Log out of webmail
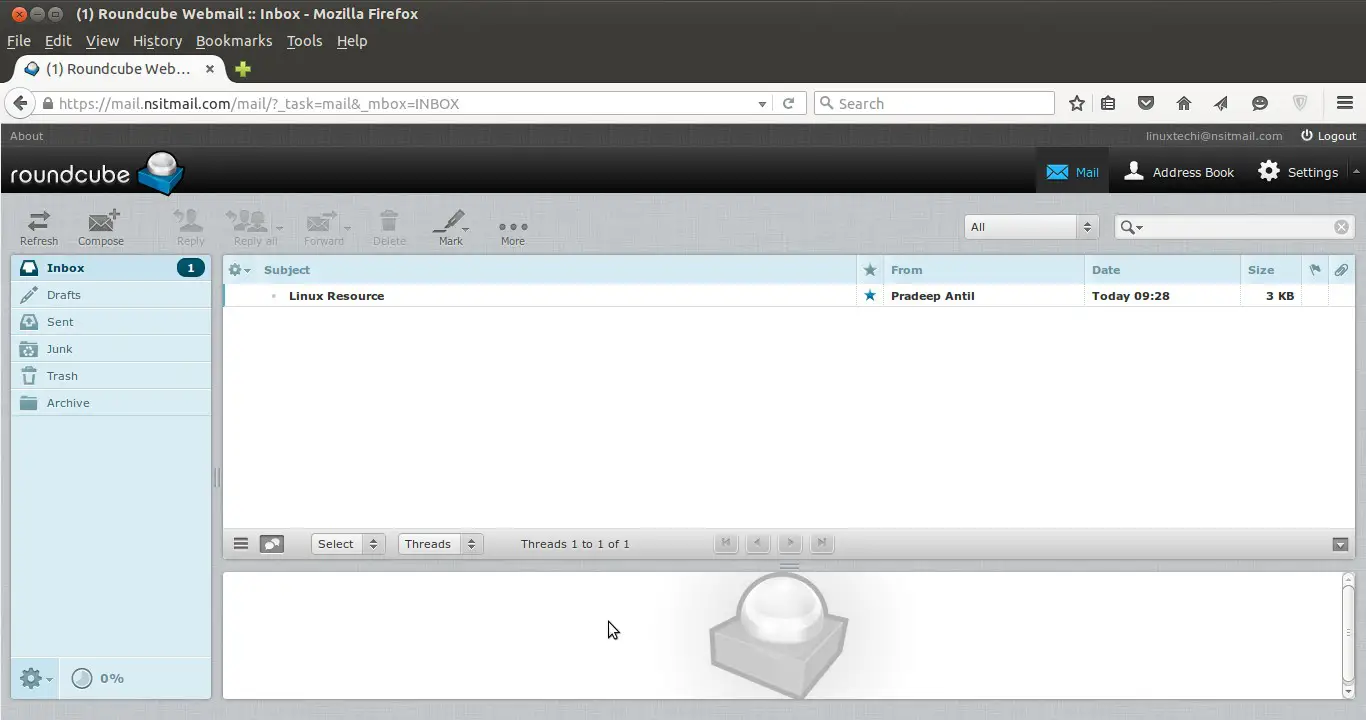This screenshot has width=1366, height=720. (x=1328, y=136)
